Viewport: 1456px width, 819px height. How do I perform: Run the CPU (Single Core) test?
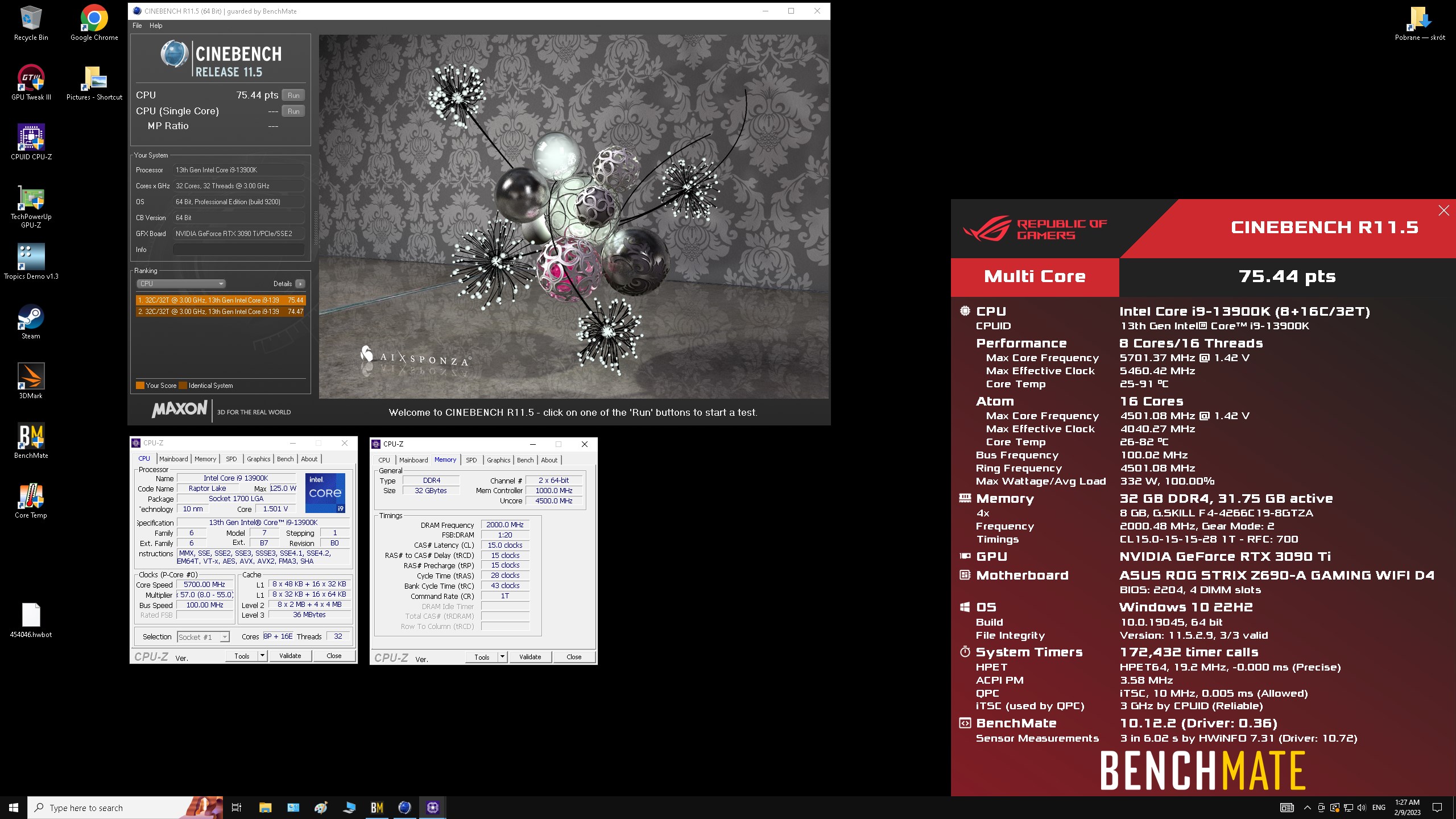coord(293,111)
